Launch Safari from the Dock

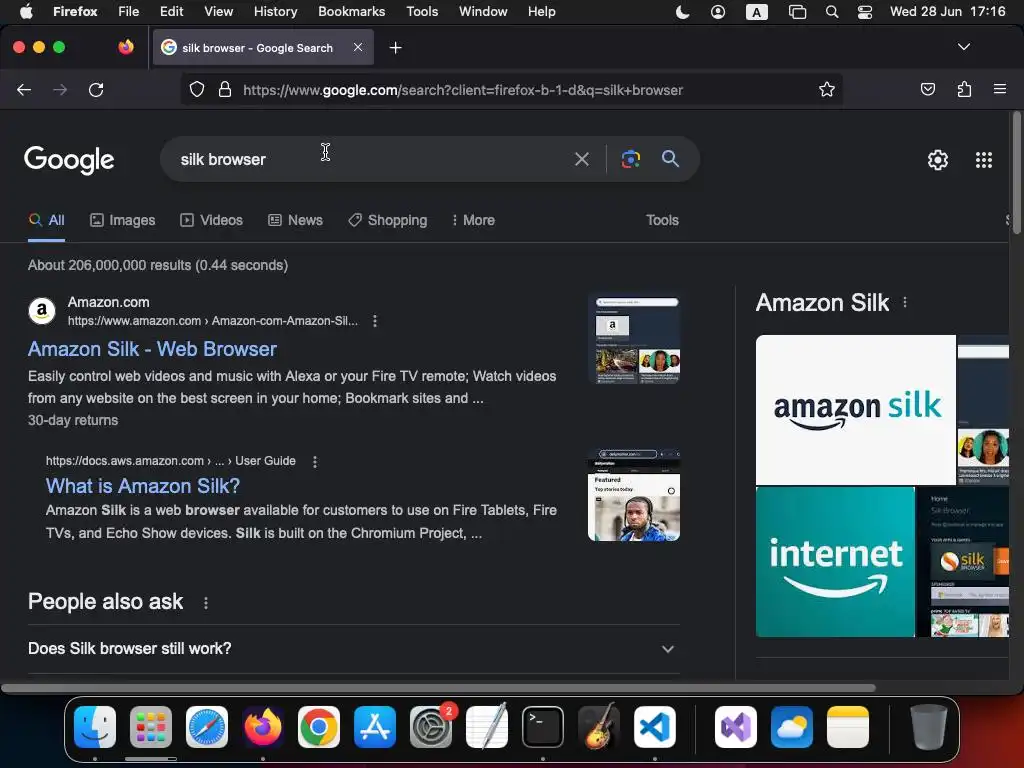pos(207,727)
